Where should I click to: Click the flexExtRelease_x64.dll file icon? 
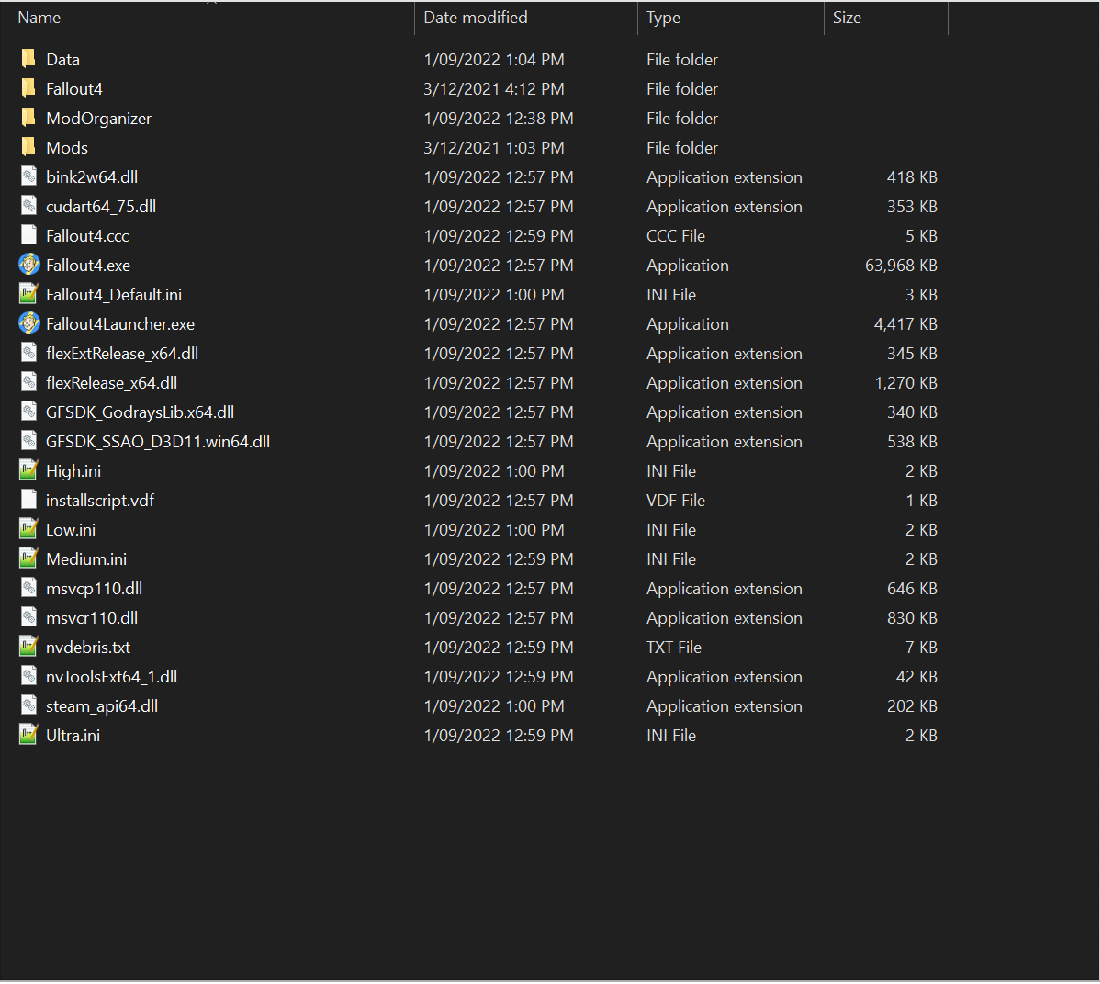28,353
